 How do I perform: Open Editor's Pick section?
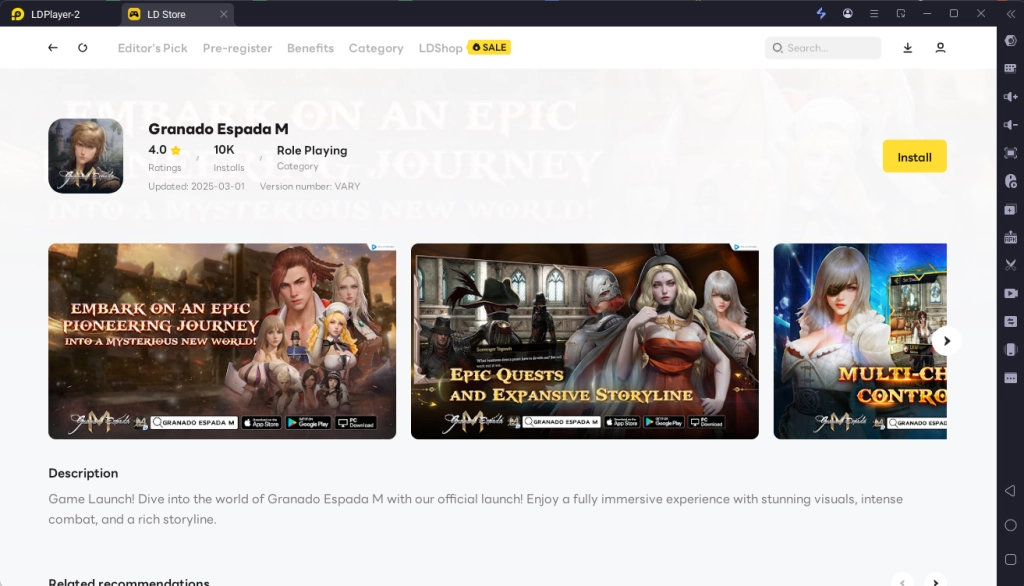pos(152,48)
